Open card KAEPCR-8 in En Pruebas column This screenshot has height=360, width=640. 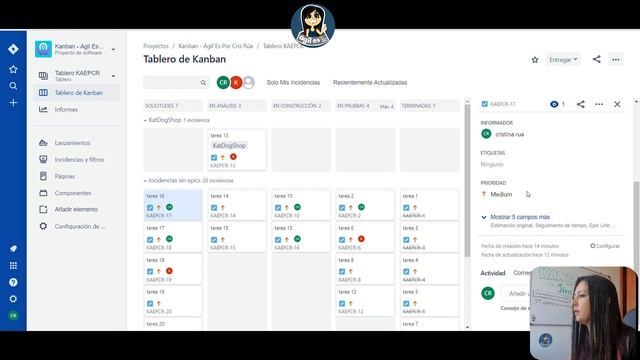(365, 269)
